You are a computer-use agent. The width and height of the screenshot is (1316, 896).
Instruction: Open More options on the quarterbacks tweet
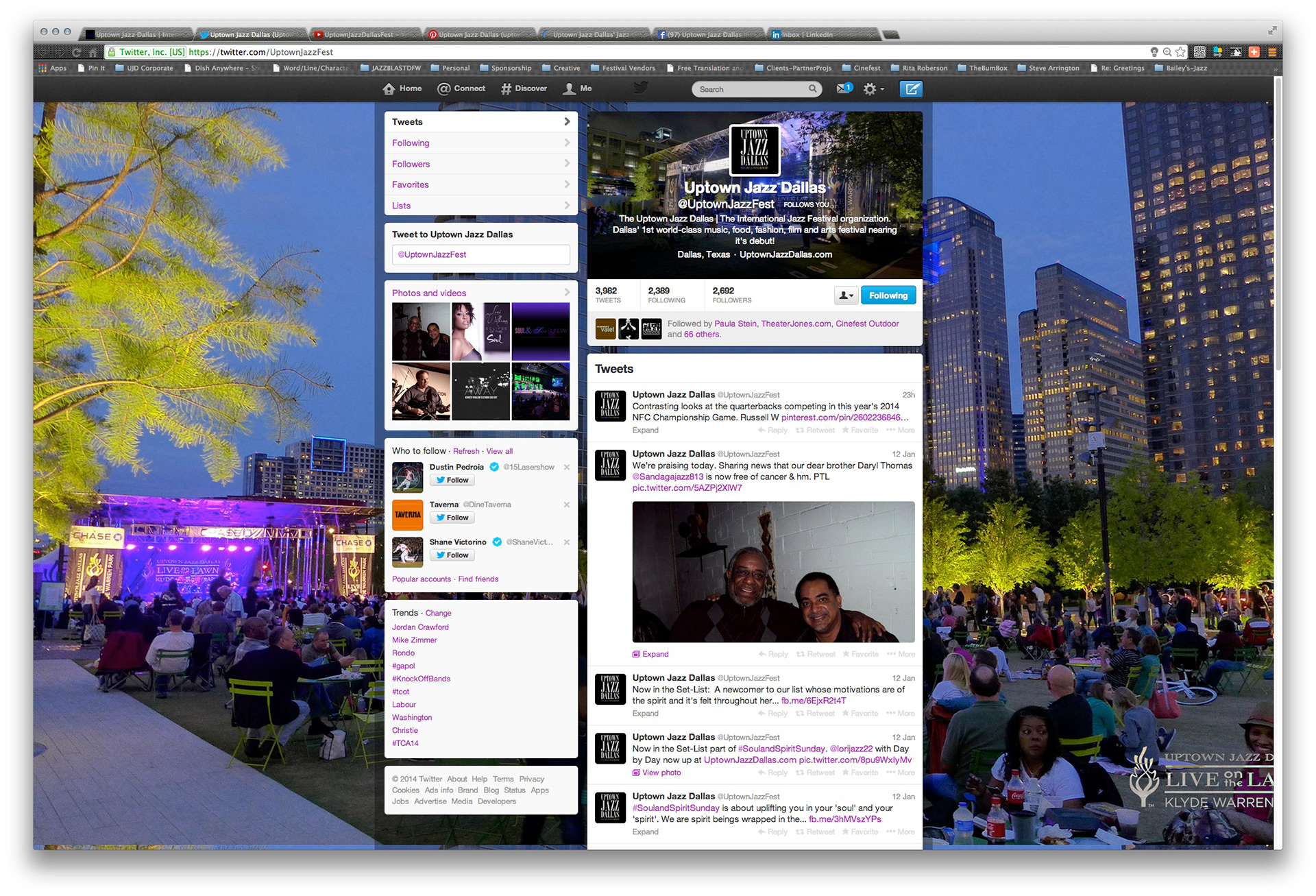(x=901, y=431)
